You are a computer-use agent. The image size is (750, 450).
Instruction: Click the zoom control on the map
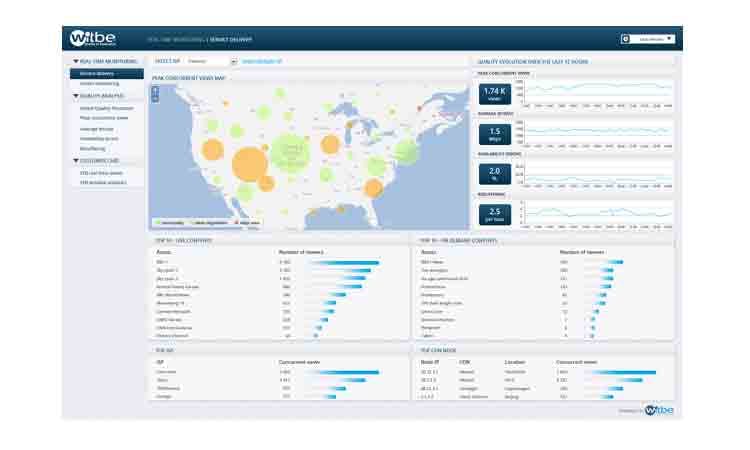click(155, 94)
